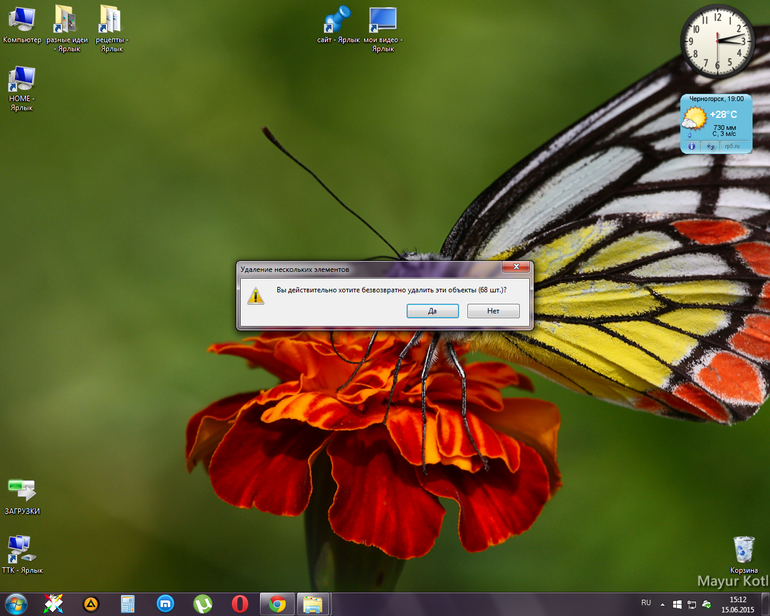
Task: Click the Get Windows 10 tray icon
Action: click(x=677, y=605)
